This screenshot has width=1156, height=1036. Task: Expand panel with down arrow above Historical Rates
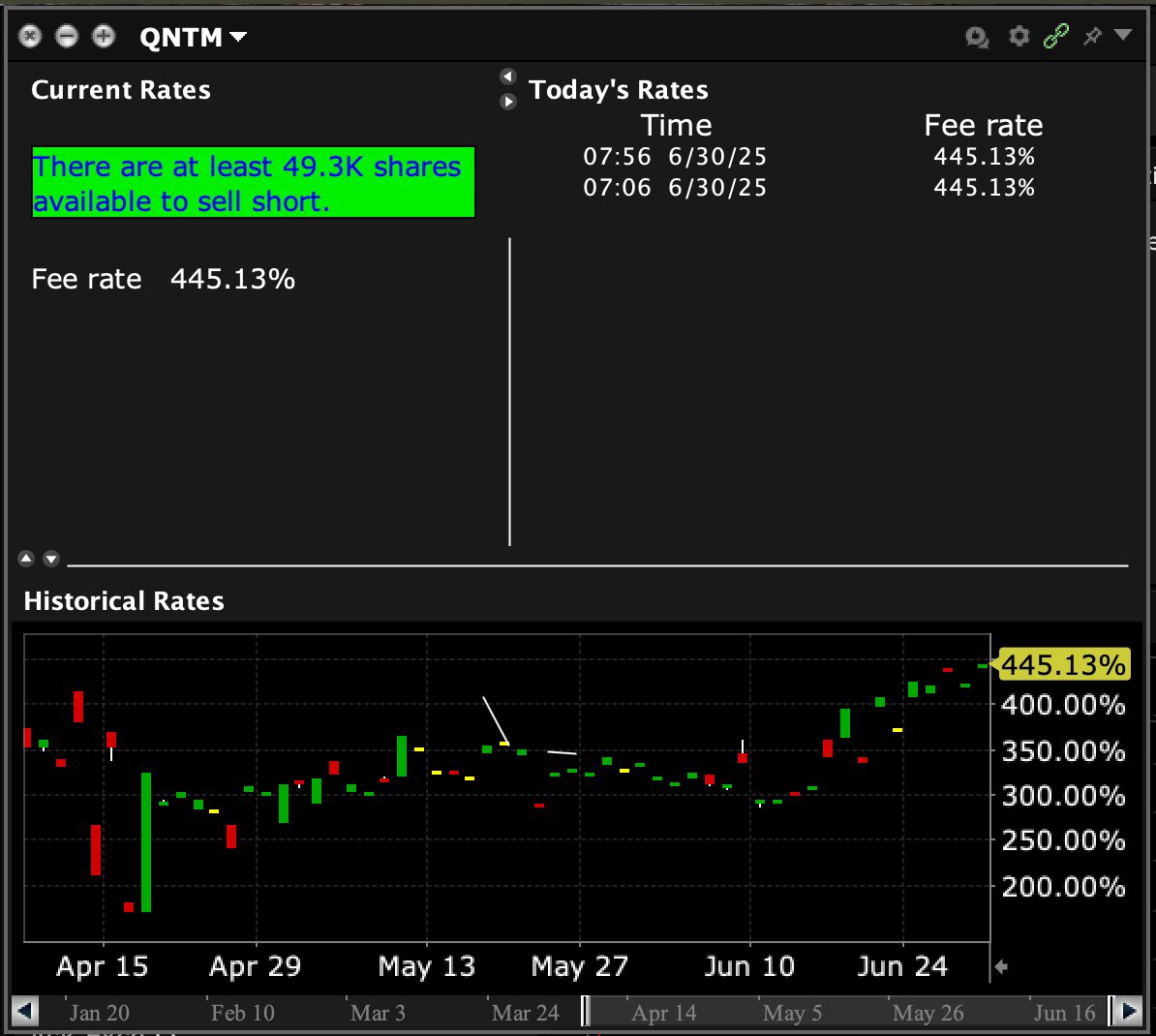[x=51, y=559]
